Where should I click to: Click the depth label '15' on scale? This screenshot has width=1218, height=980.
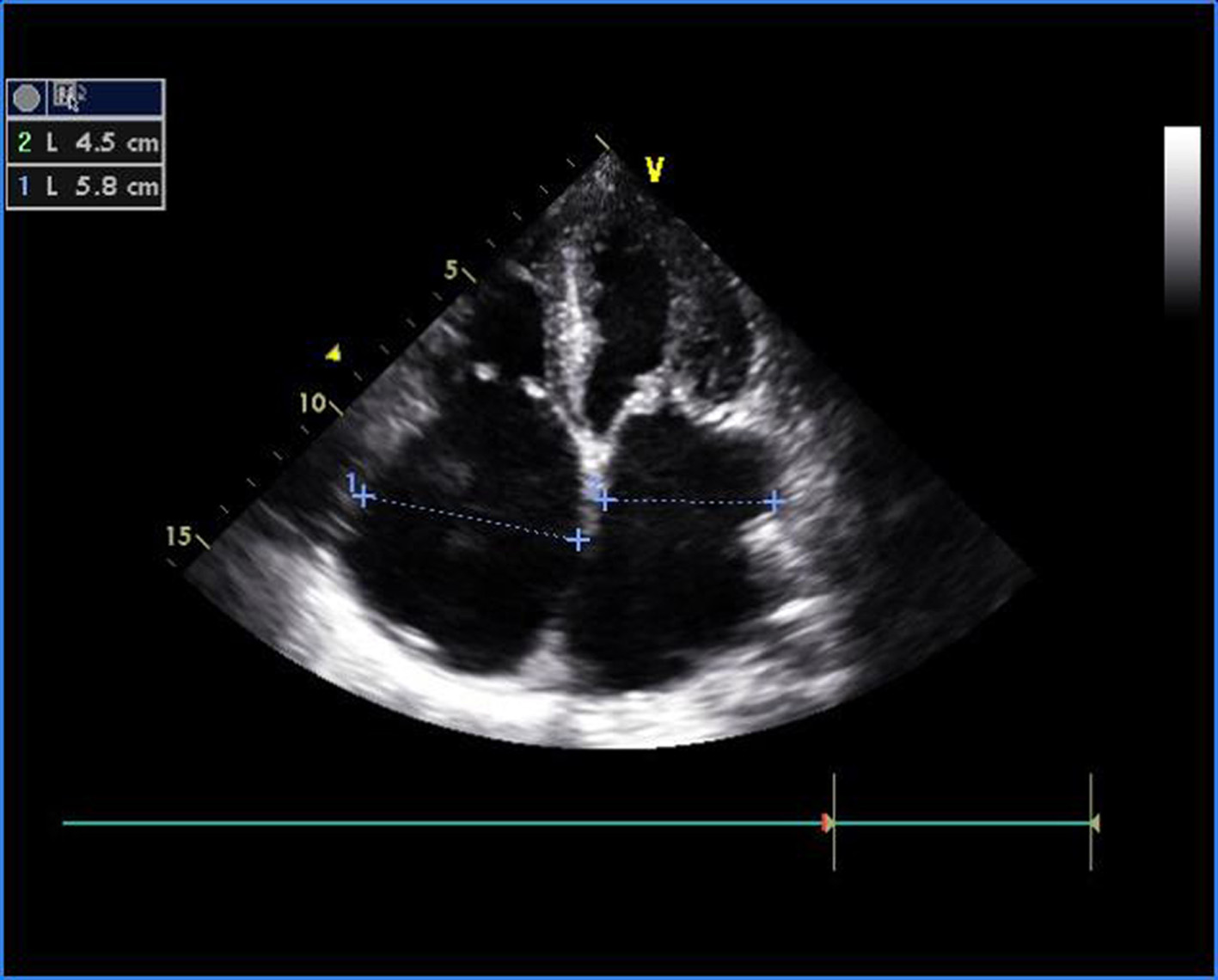(x=178, y=536)
